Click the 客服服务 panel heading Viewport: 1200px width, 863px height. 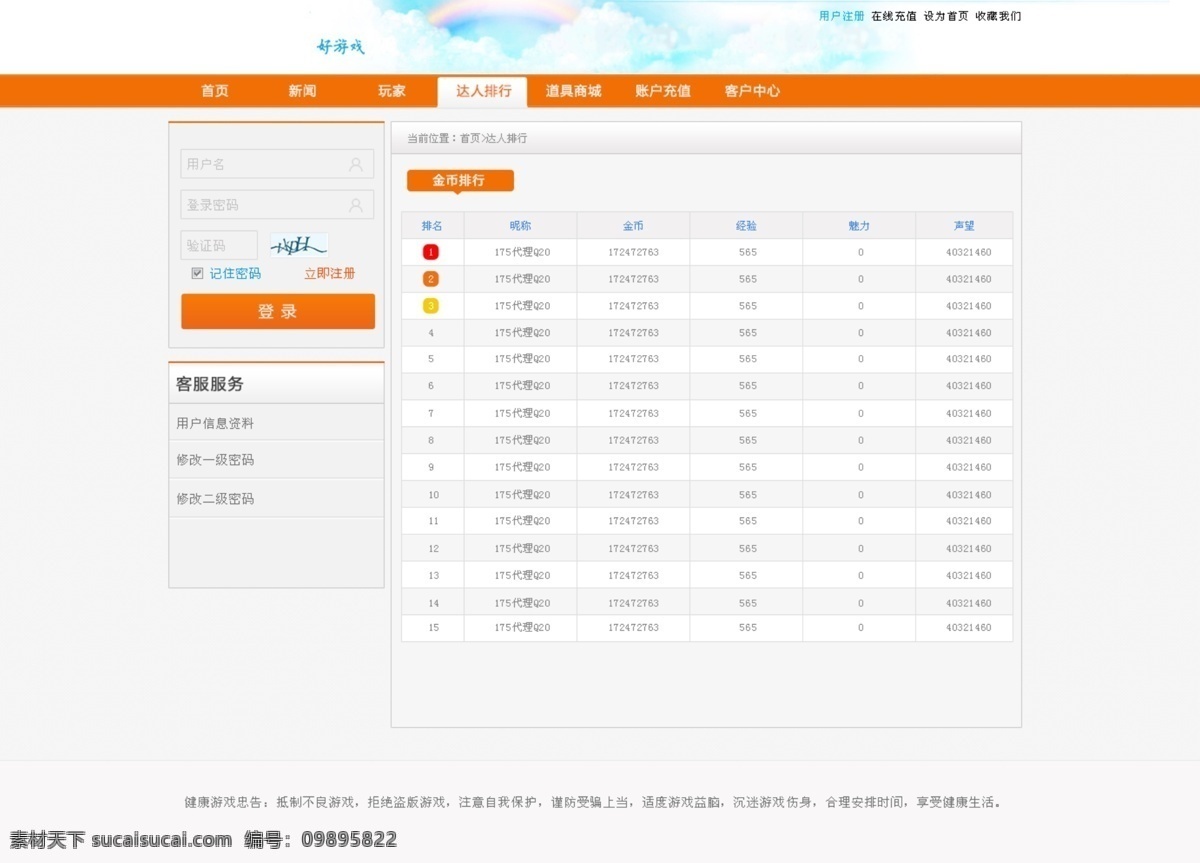[x=210, y=384]
